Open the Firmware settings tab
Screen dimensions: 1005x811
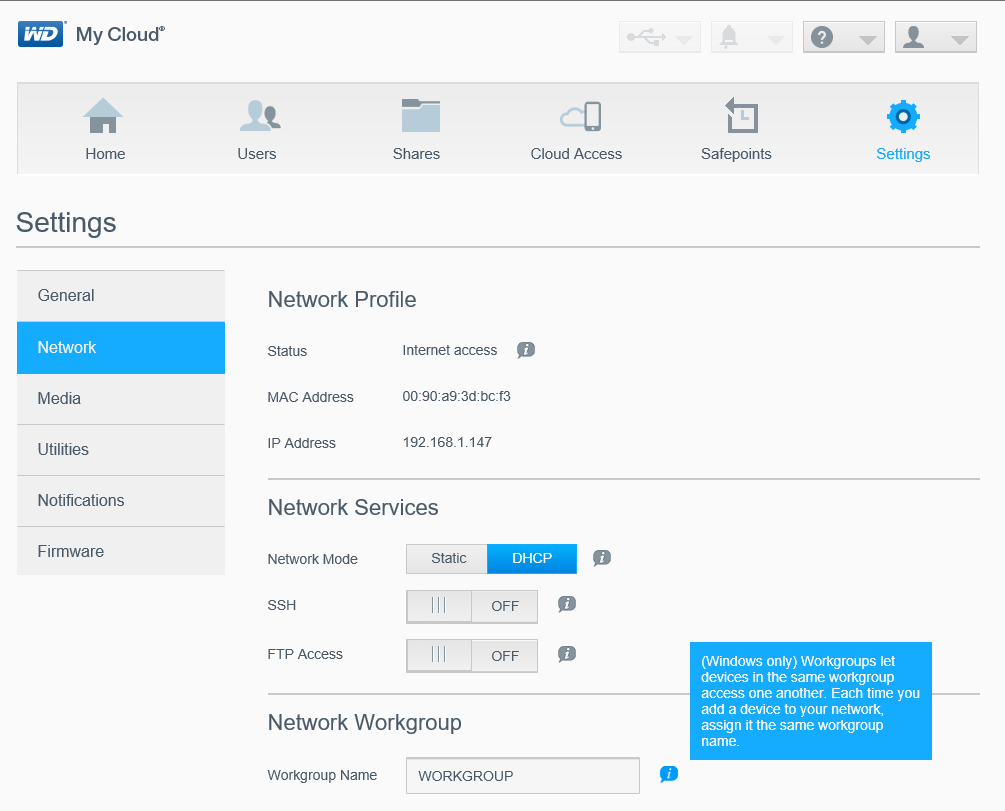coord(121,551)
